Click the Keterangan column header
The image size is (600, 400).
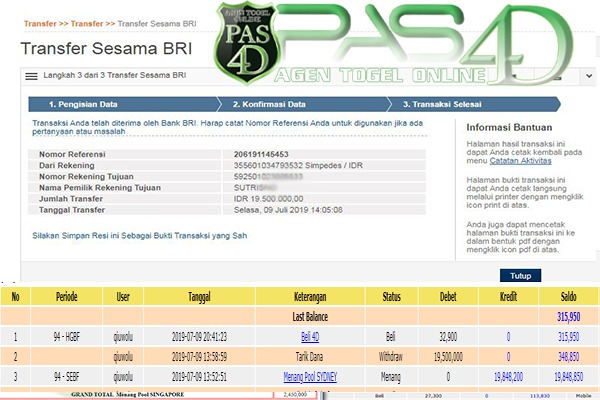tap(310, 297)
